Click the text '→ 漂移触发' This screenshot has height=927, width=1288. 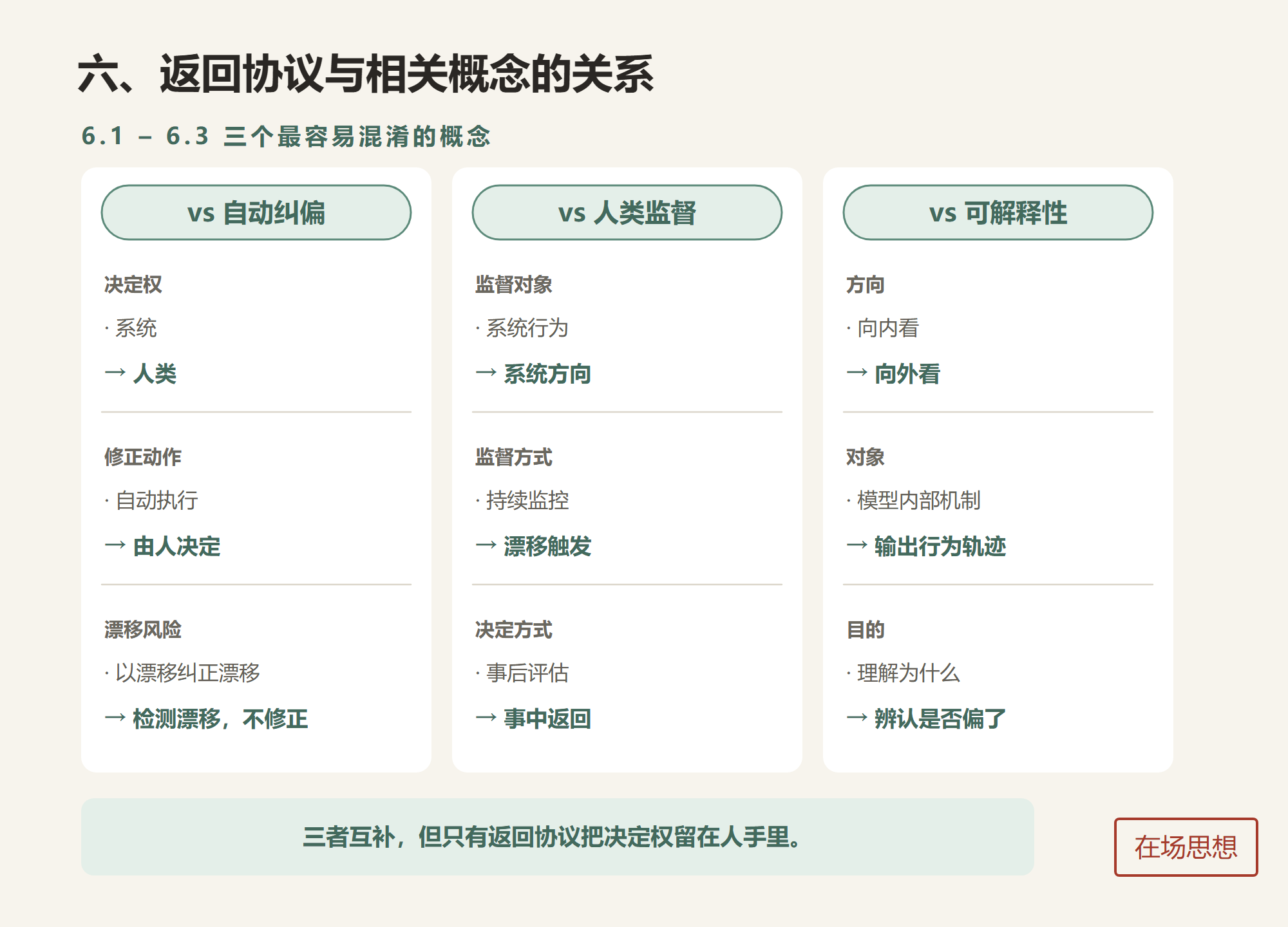tap(533, 546)
